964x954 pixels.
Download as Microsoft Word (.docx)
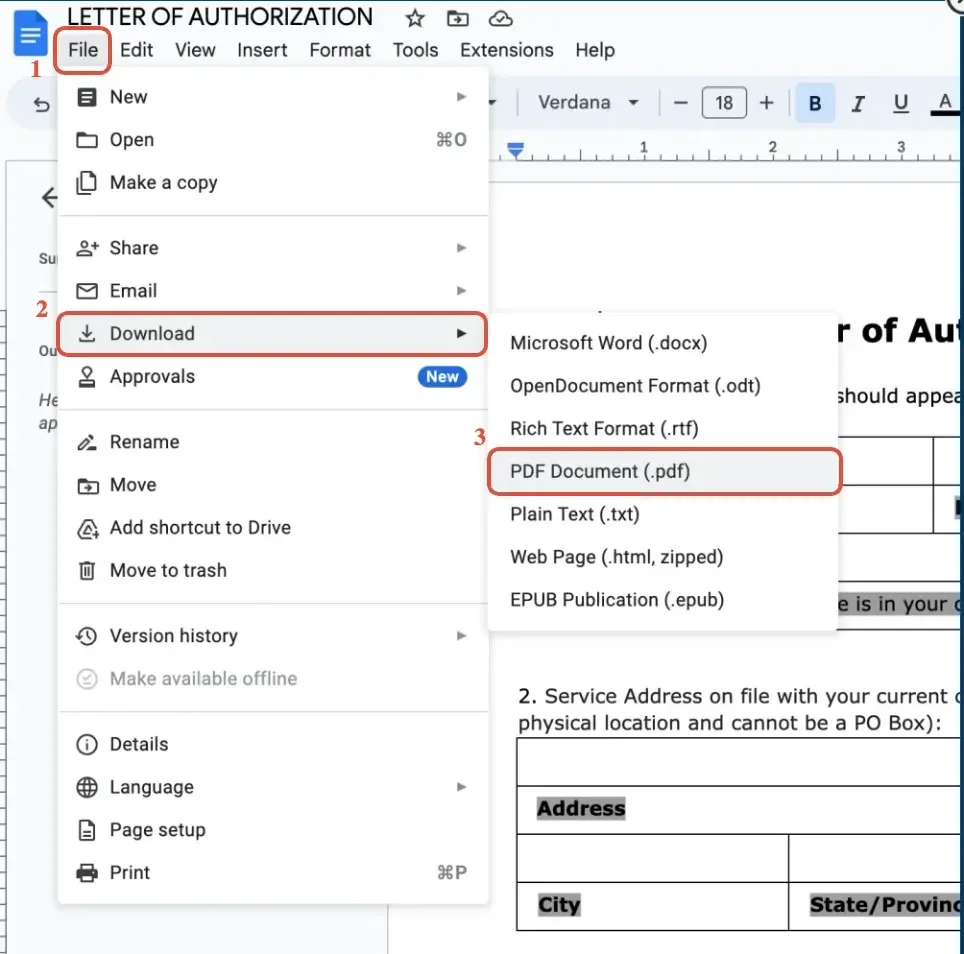[x=663, y=343]
